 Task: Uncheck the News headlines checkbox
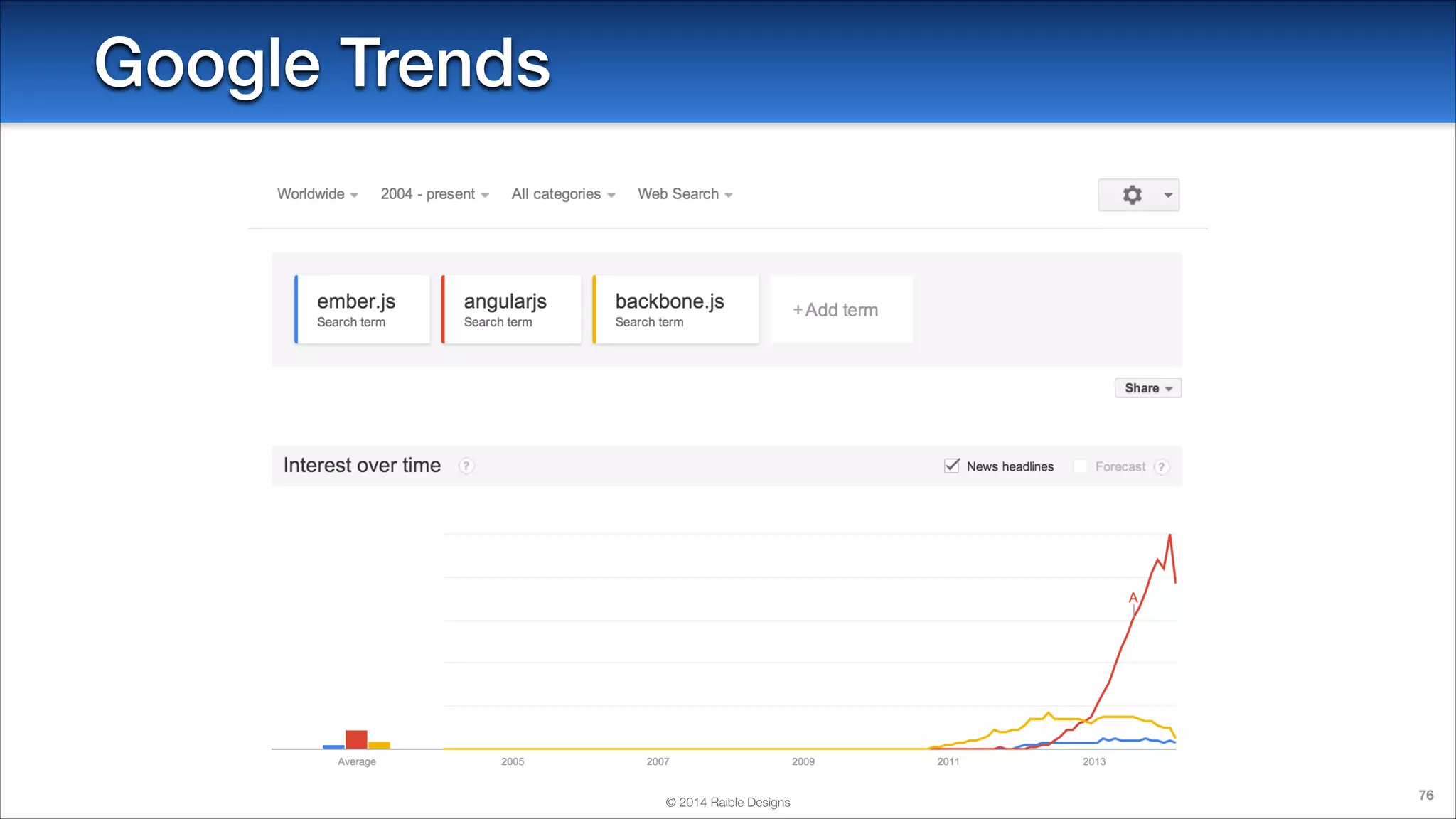pos(952,466)
